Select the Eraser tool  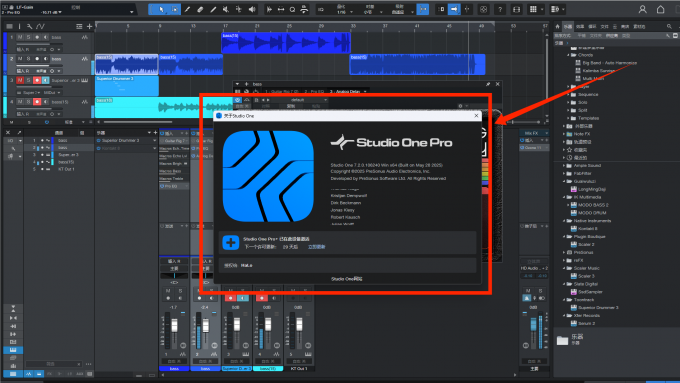coord(200,9)
